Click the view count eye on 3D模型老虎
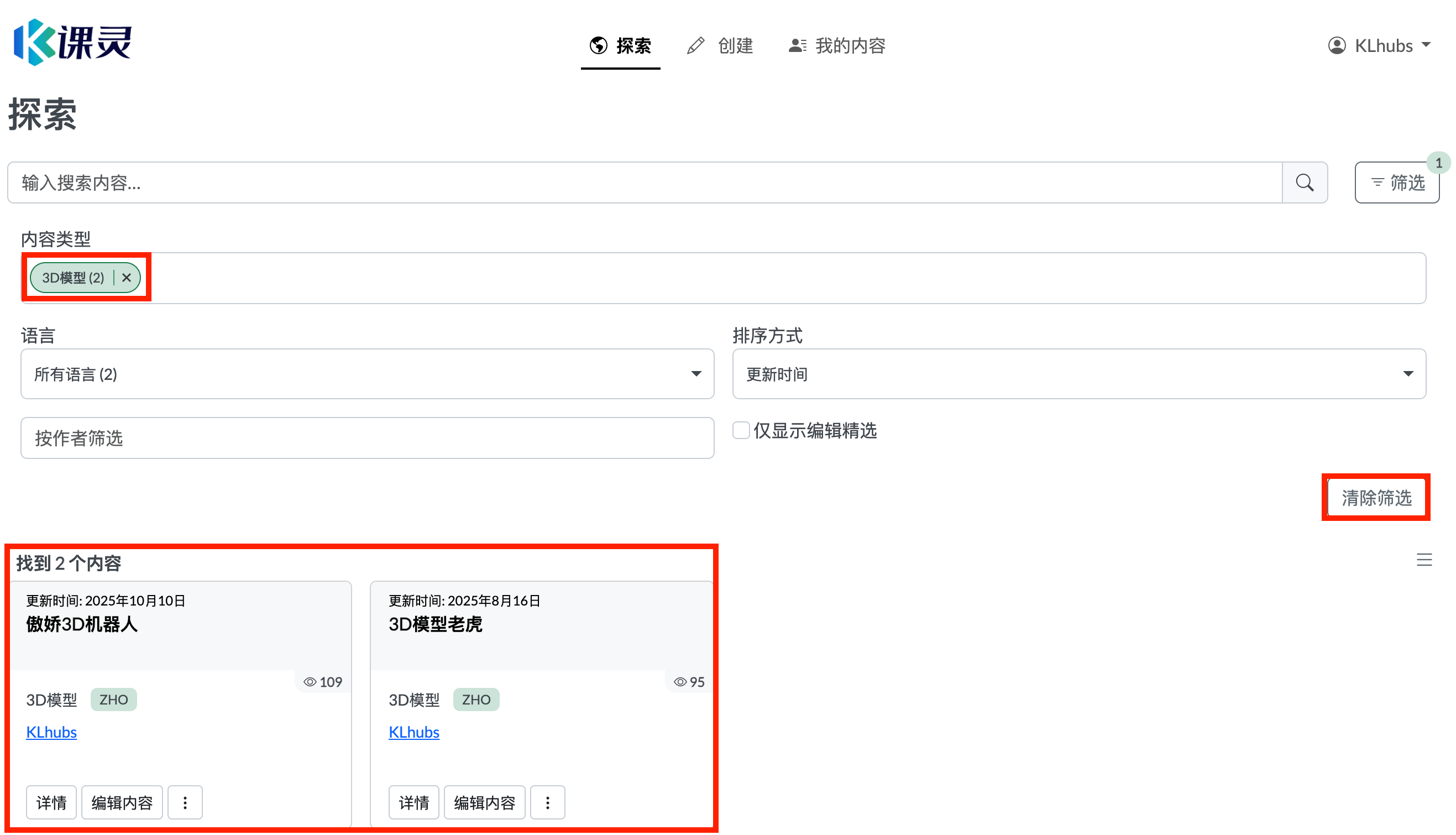The height and width of the screenshot is (835, 1456). [680, 682]
